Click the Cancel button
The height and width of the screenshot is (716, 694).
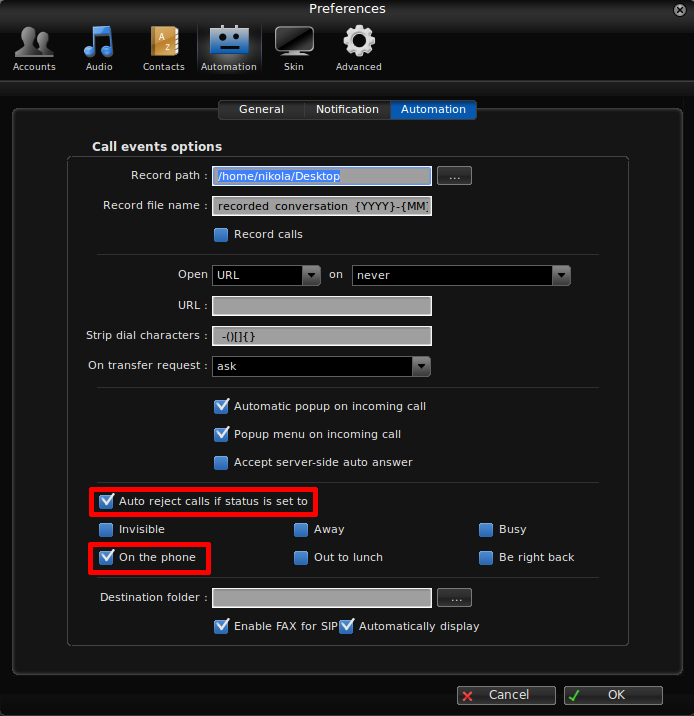pyautogui.click(x=507, y=695)
